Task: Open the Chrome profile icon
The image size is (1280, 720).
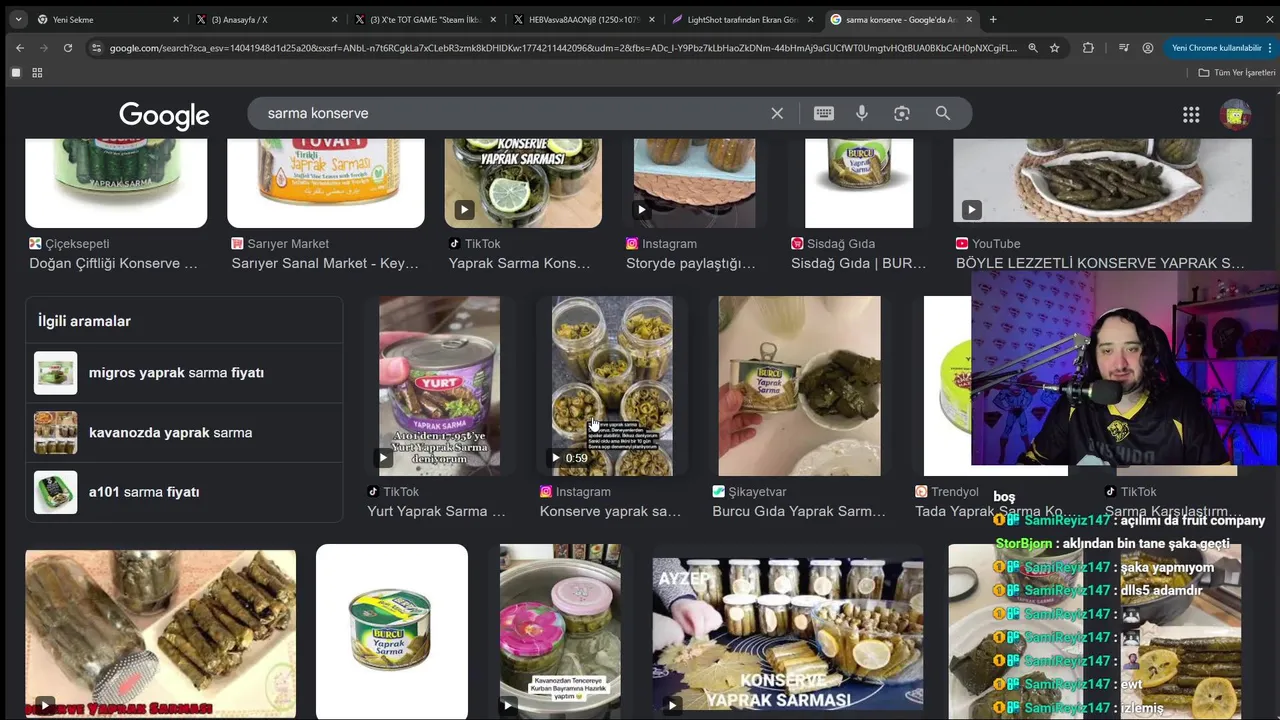Action: click(1148, 47)
